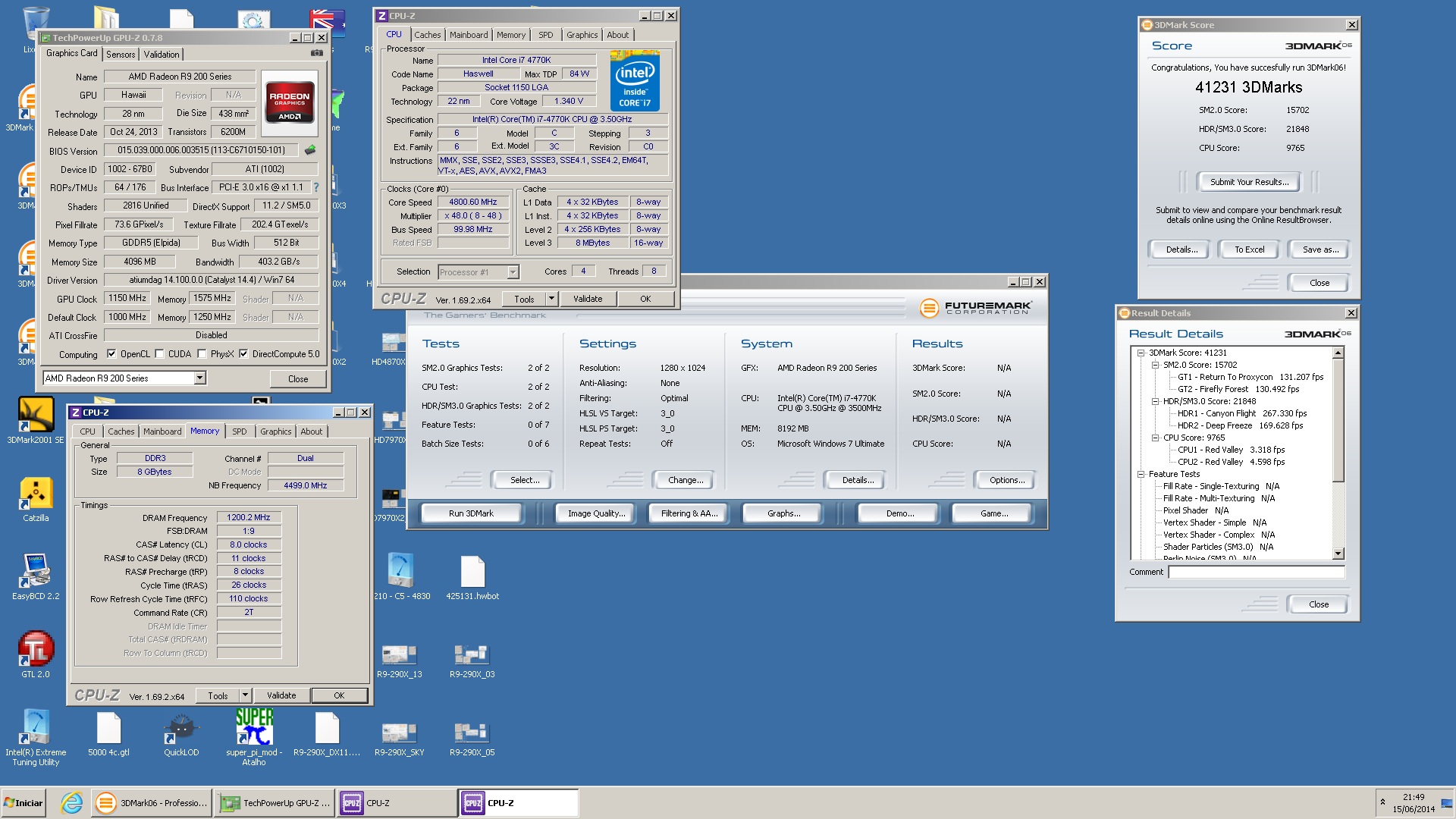Open Mainboard tab in top CPU-Z window

[x=469, y=35]
